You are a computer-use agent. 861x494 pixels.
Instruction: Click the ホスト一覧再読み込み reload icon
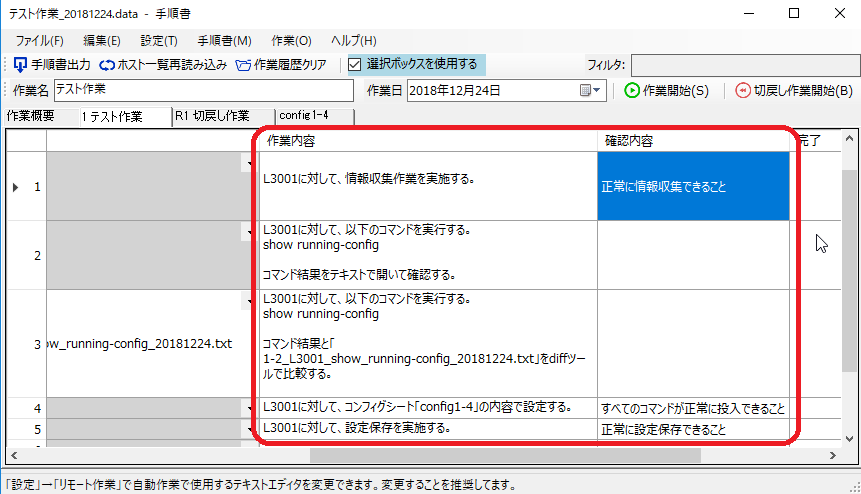(106, 65)
